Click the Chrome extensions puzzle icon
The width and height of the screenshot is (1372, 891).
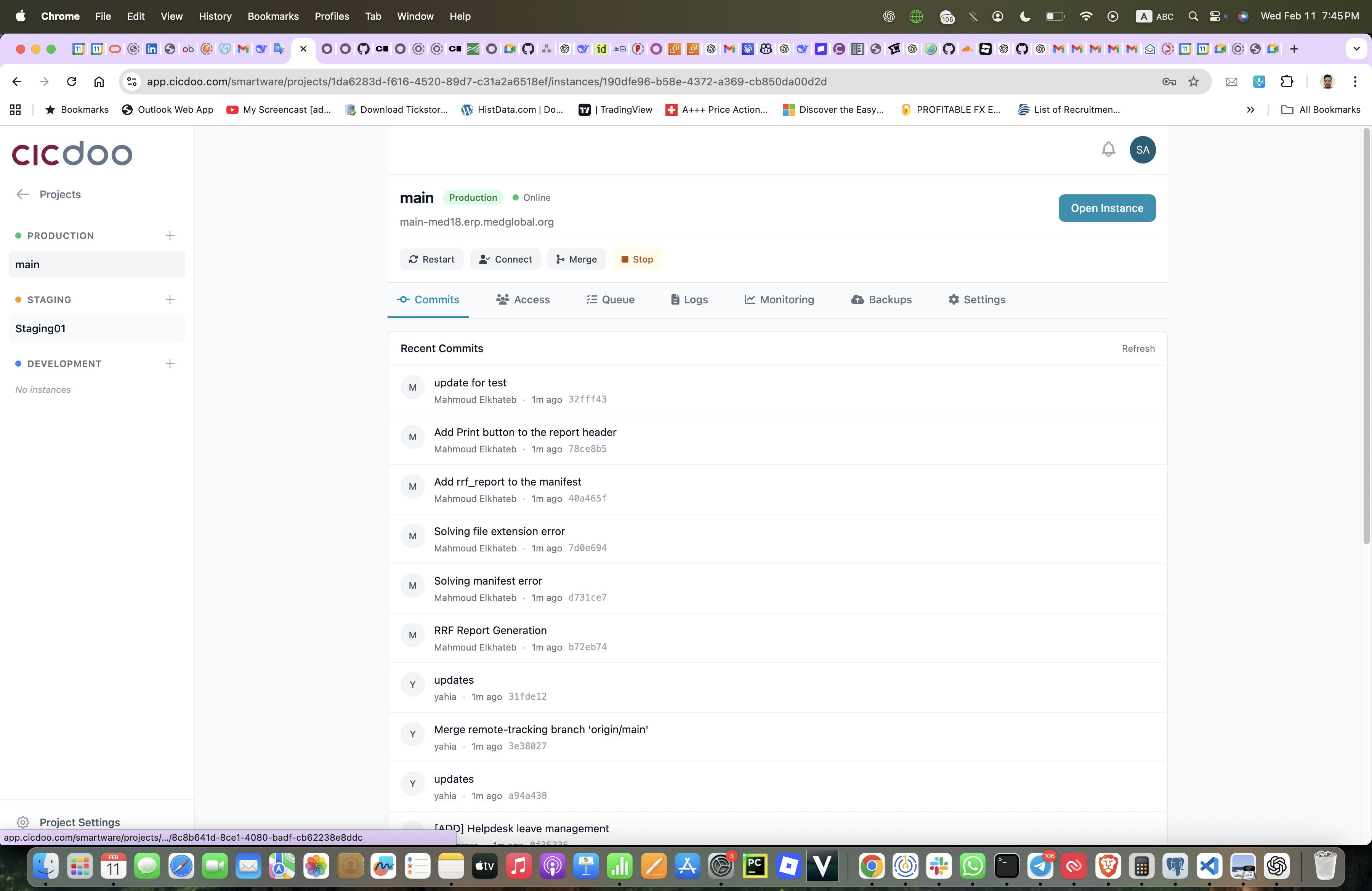click(x=1287, y=81)
